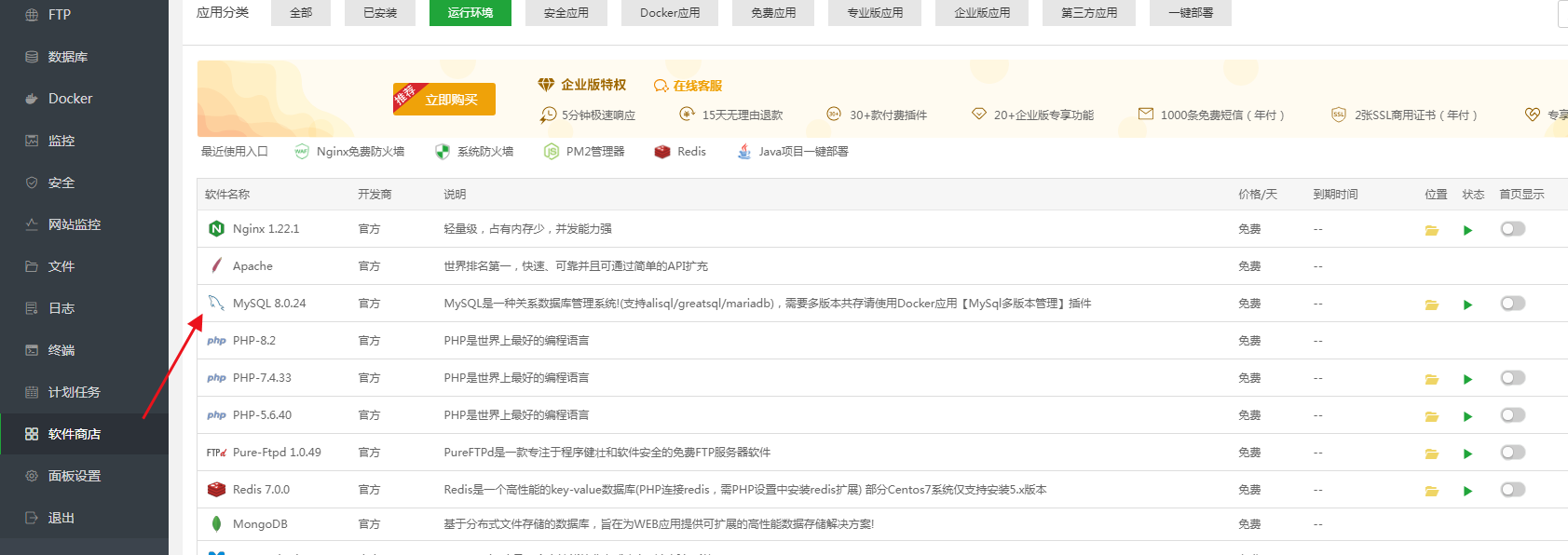
Task: Select the 企业版应用 category tab
Action: (982, 13)
